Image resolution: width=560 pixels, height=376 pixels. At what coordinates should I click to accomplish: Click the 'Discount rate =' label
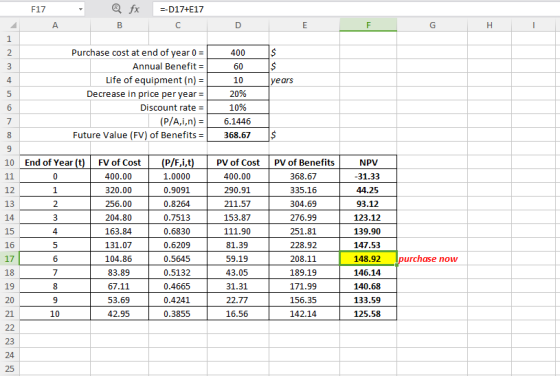coord(172,107)
